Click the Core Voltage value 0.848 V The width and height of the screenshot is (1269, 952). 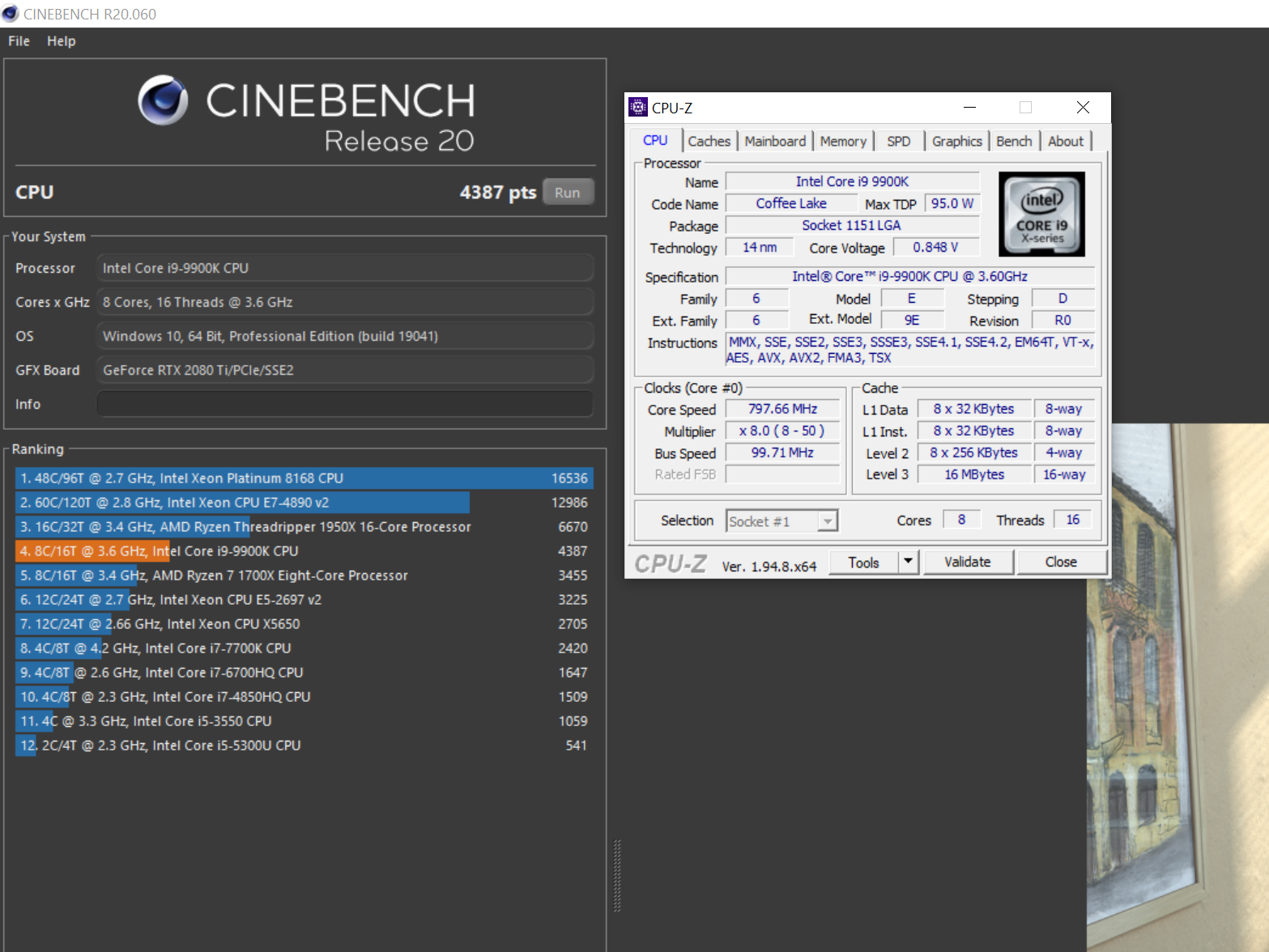click(x=935, y=248)
